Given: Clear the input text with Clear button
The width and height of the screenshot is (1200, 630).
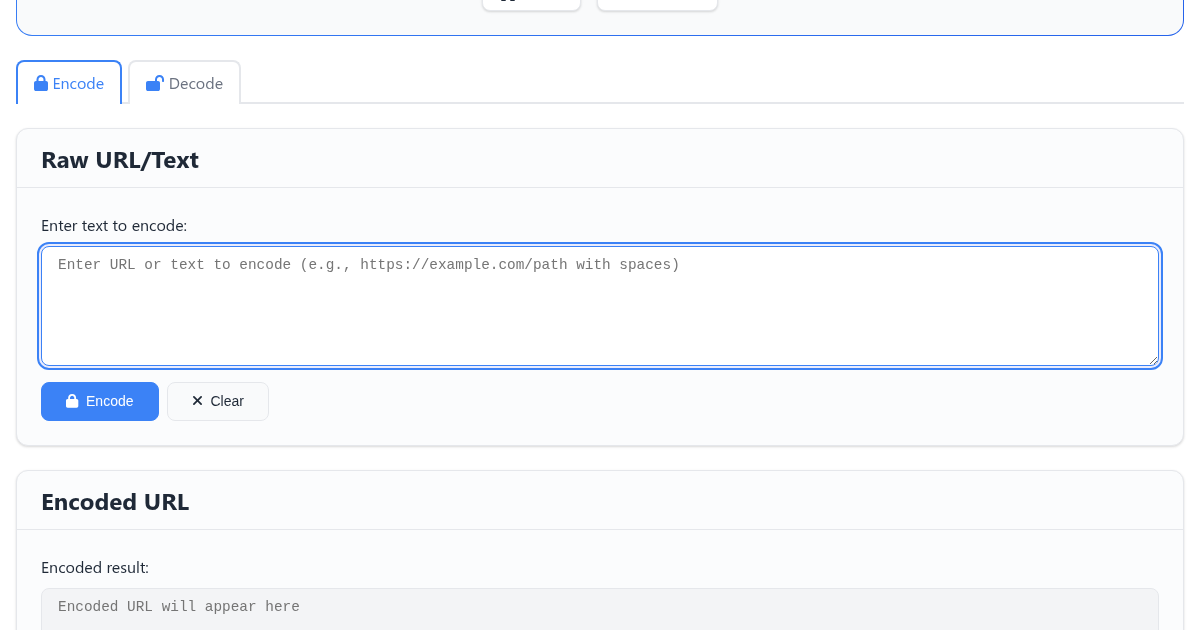Looking at the screenshot, I should coord(218,401).
